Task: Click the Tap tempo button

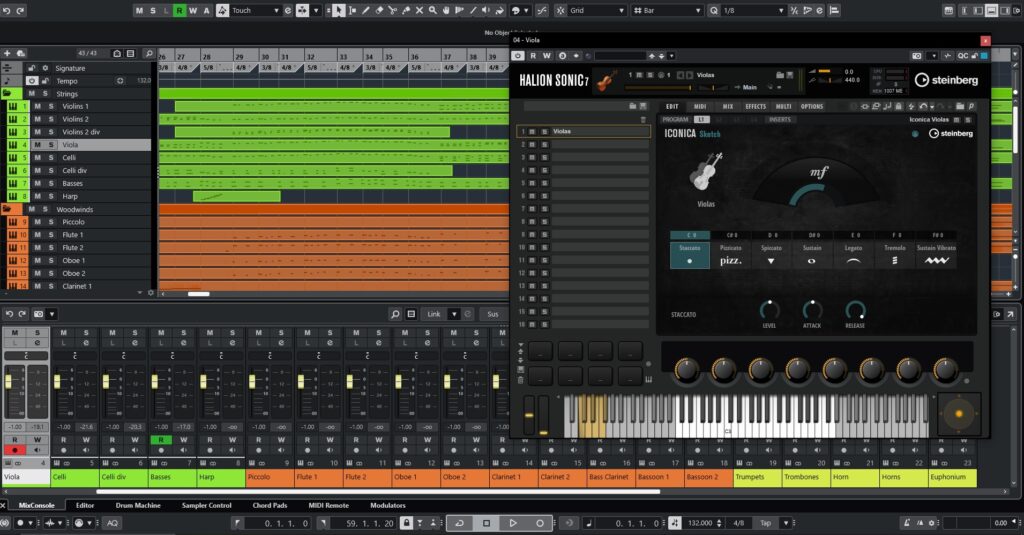Action: pos(765,523)
